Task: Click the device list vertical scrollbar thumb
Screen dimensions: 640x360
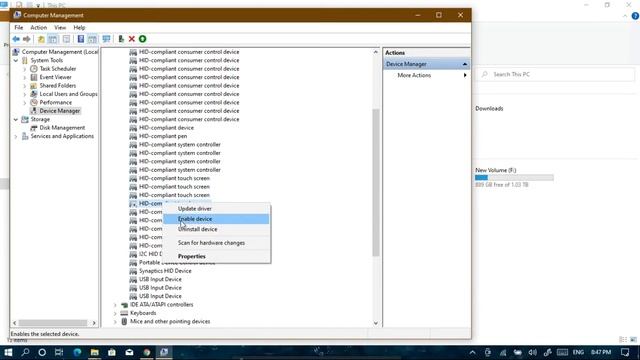Action: [376, 182]
